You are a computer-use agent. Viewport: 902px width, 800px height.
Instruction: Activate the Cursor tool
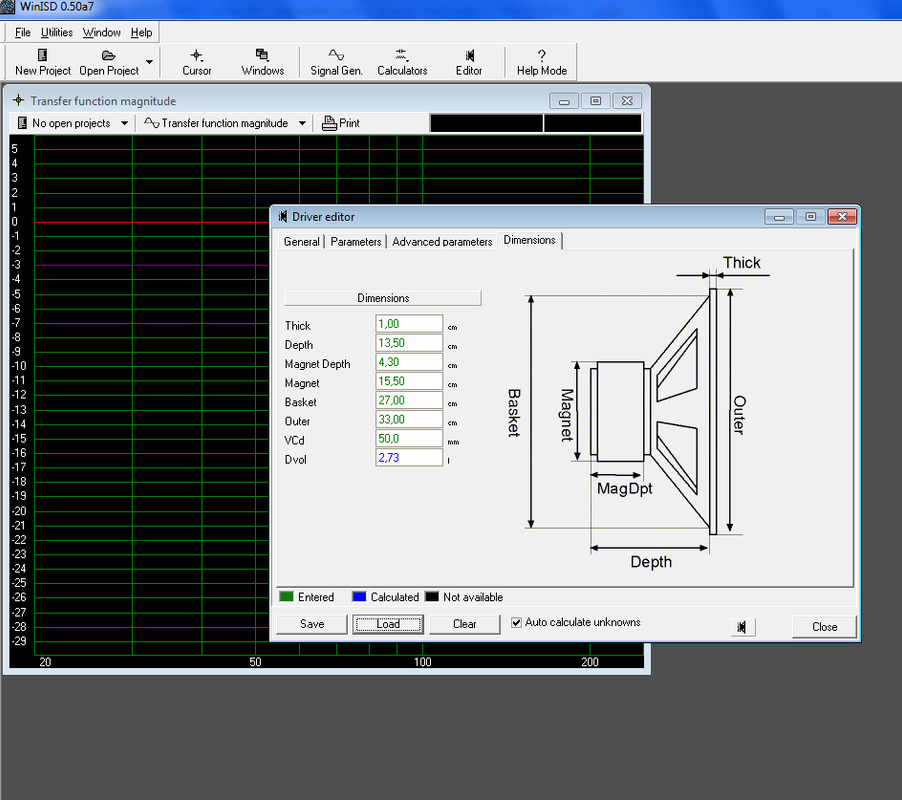197,62
